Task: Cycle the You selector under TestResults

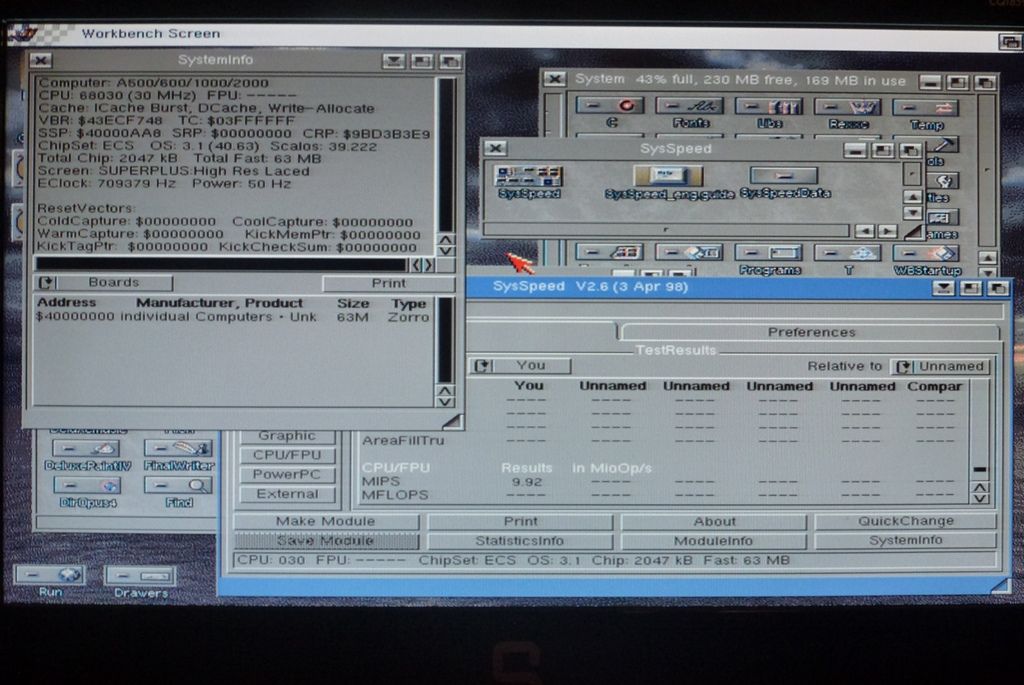Action: (x=520, y=366)
